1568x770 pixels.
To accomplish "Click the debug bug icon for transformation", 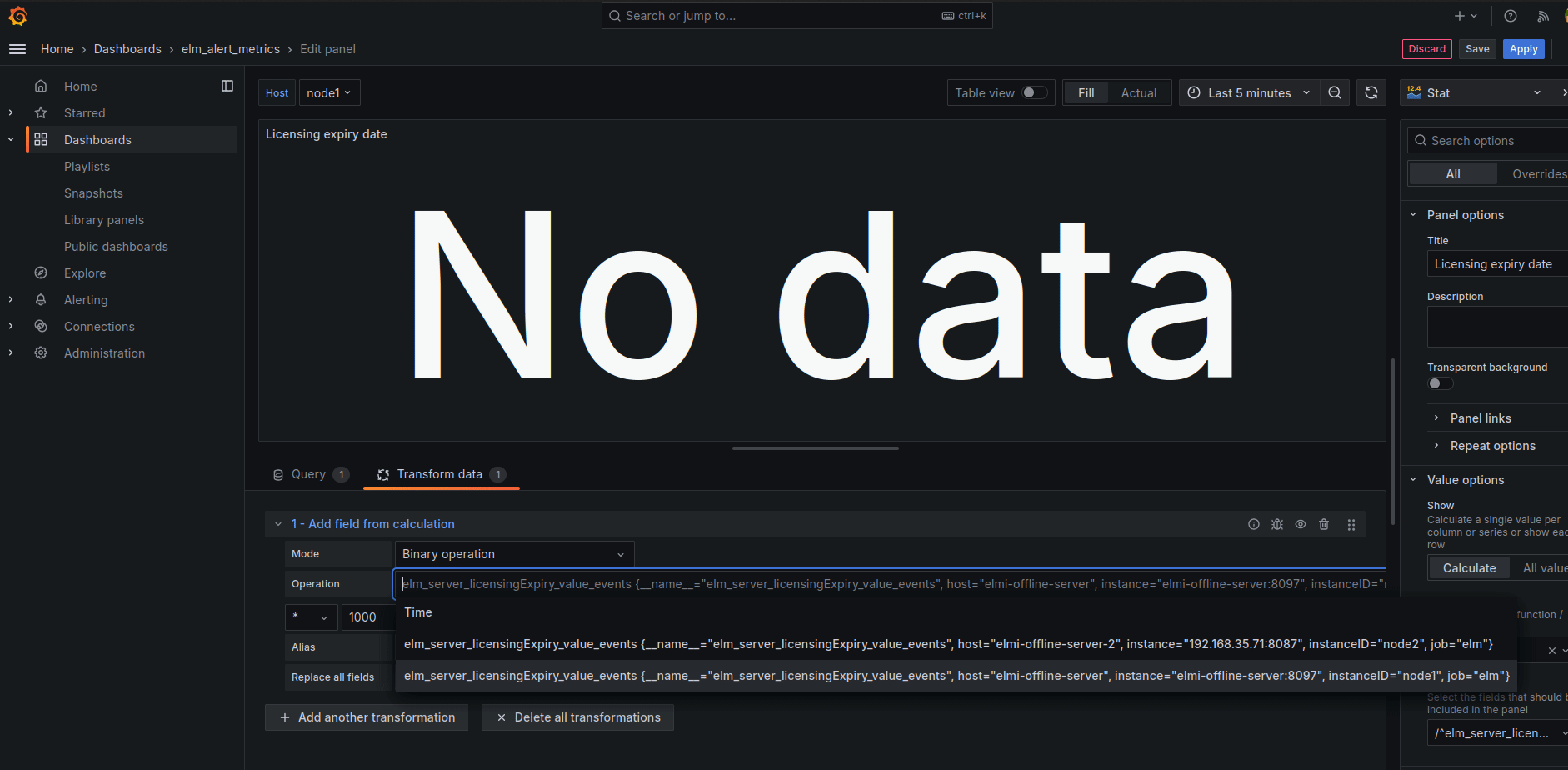I will pyautogui.click(x=1277, y=524).
